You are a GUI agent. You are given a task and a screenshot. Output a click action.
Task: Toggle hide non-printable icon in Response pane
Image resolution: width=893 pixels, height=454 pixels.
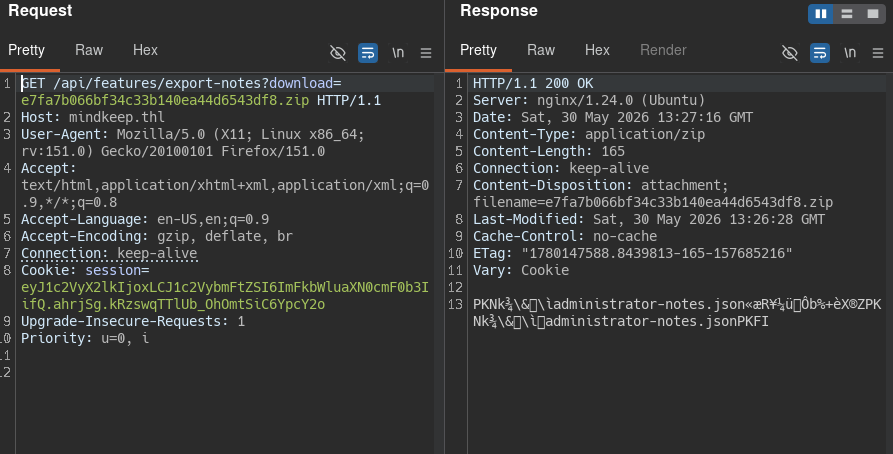tap(790, 53)
